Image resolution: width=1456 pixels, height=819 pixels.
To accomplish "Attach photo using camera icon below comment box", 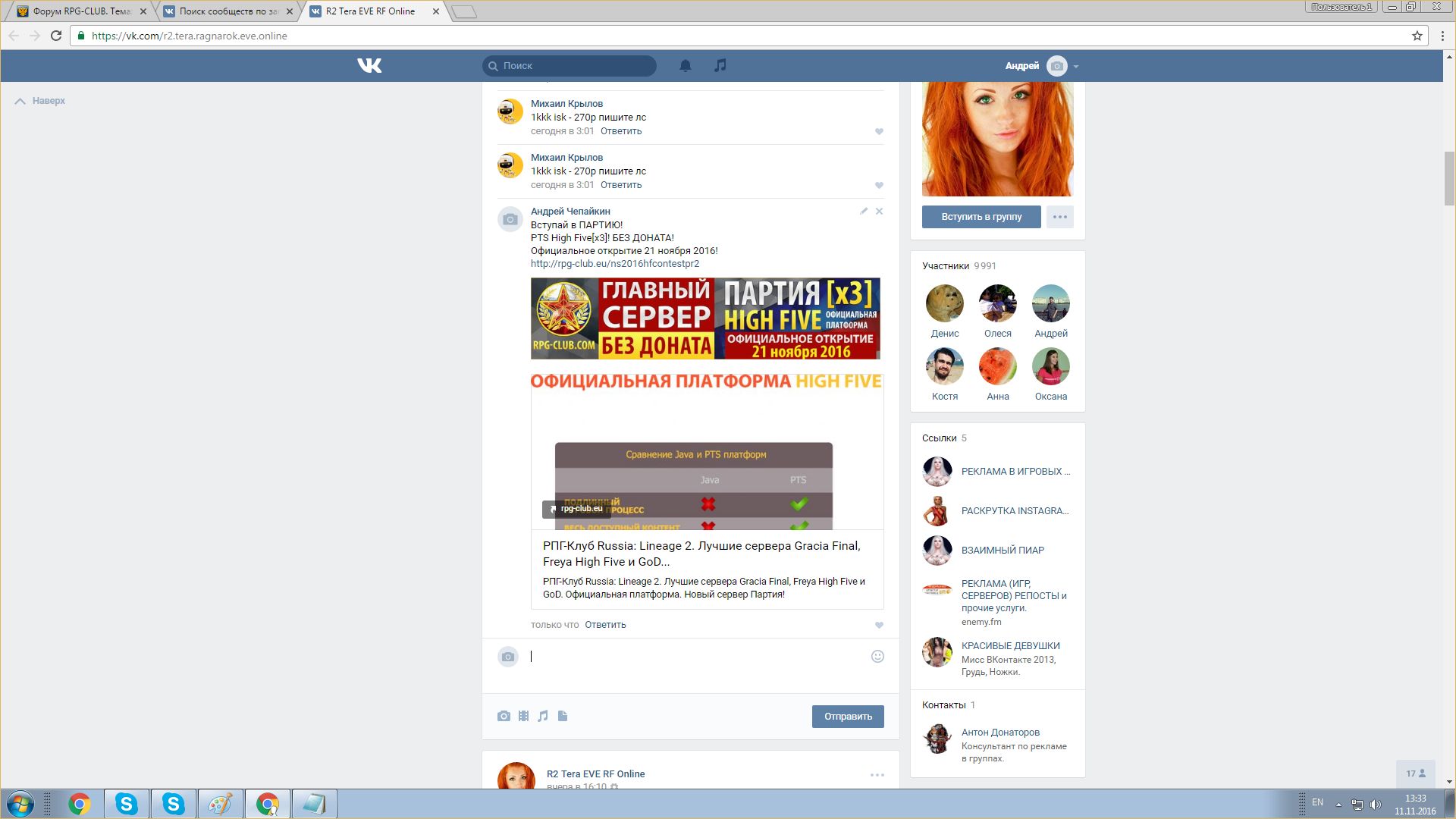I will tap(504, 716).
